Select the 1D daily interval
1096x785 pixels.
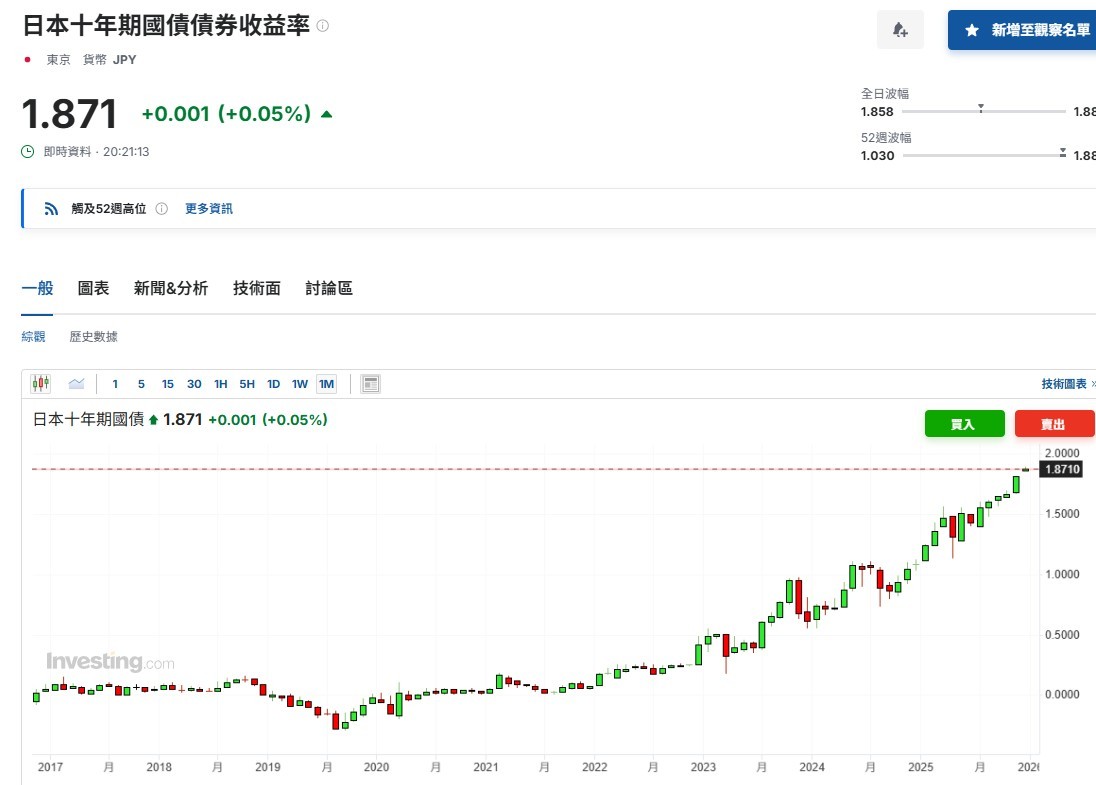(273, 384)
